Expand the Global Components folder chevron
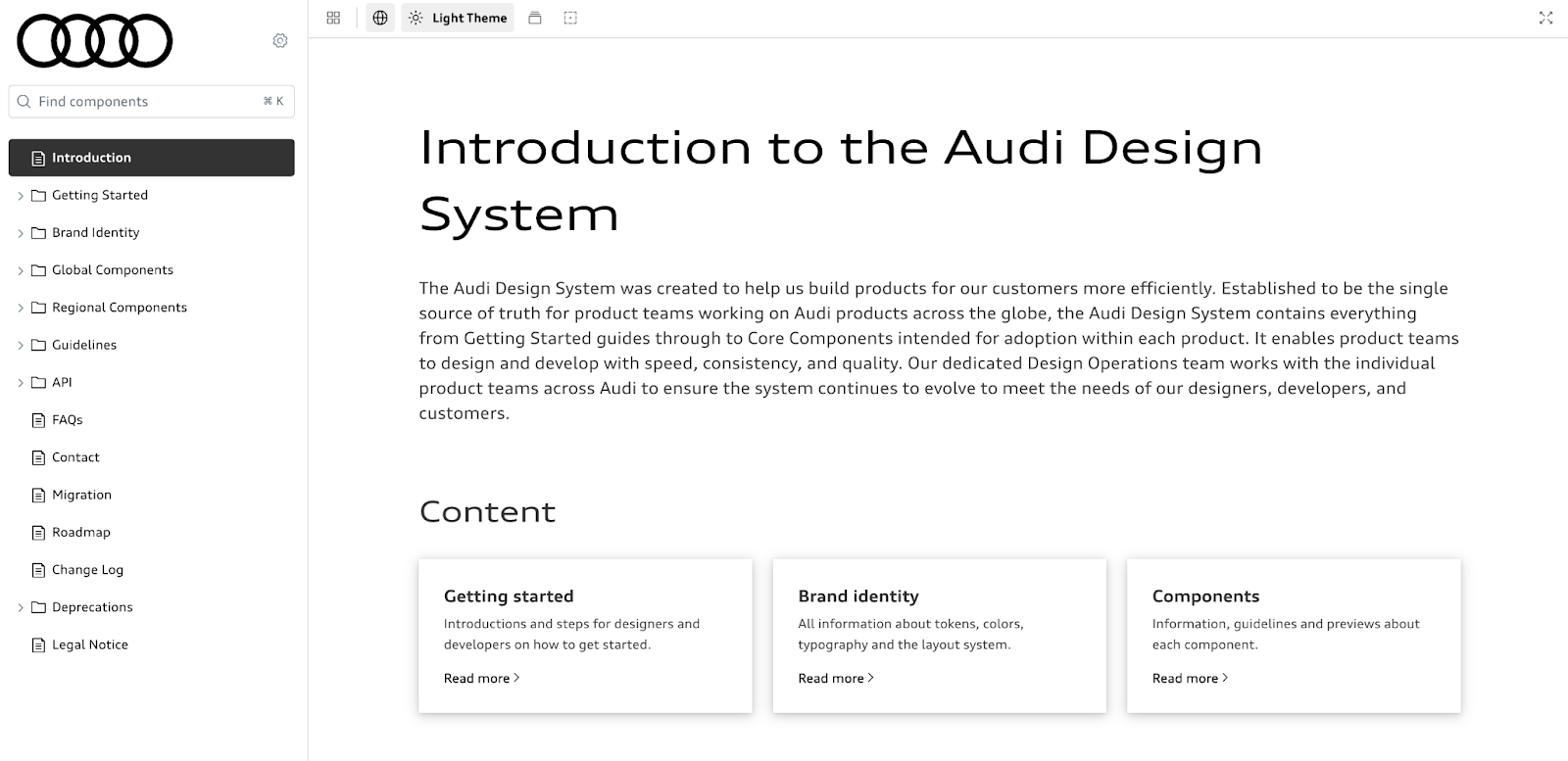1568x761 pixels. pos(21,270)
